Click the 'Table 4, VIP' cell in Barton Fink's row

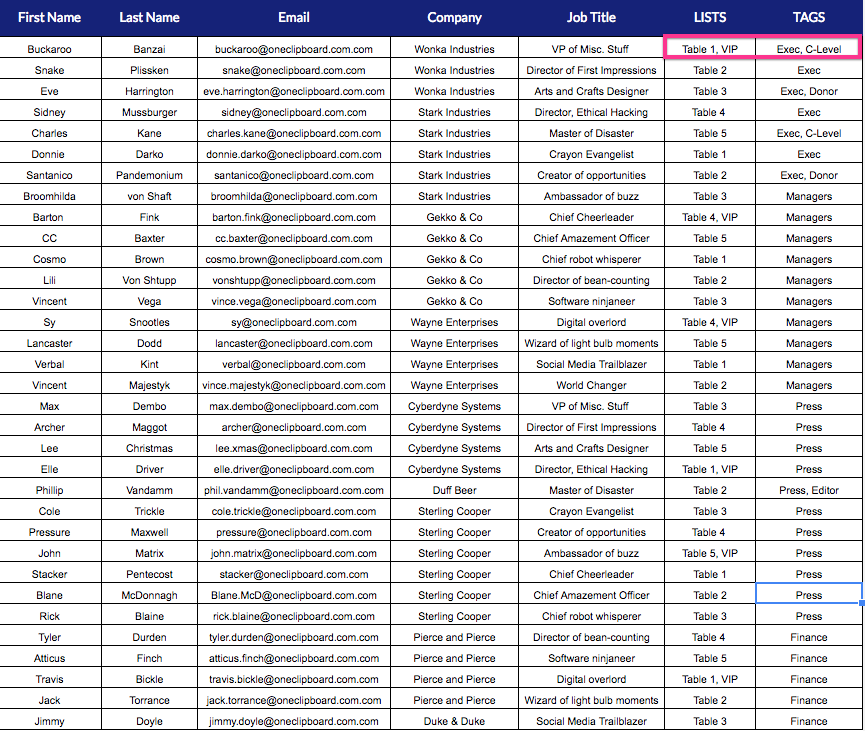point(710,217)
